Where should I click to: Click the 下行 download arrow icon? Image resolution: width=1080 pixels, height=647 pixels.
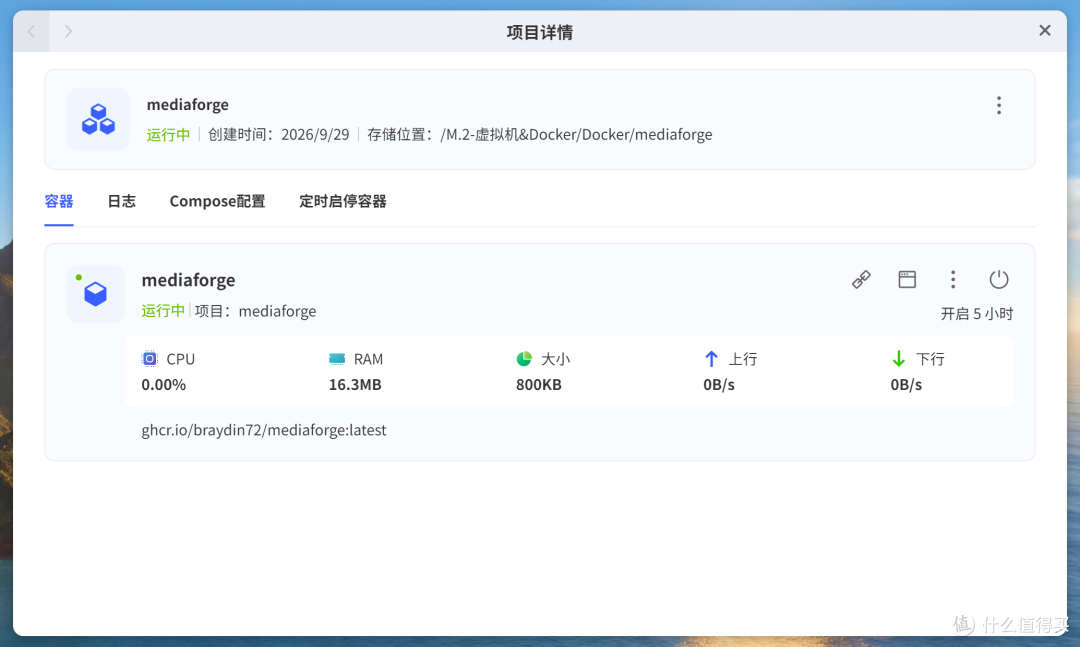click(899, 359)
